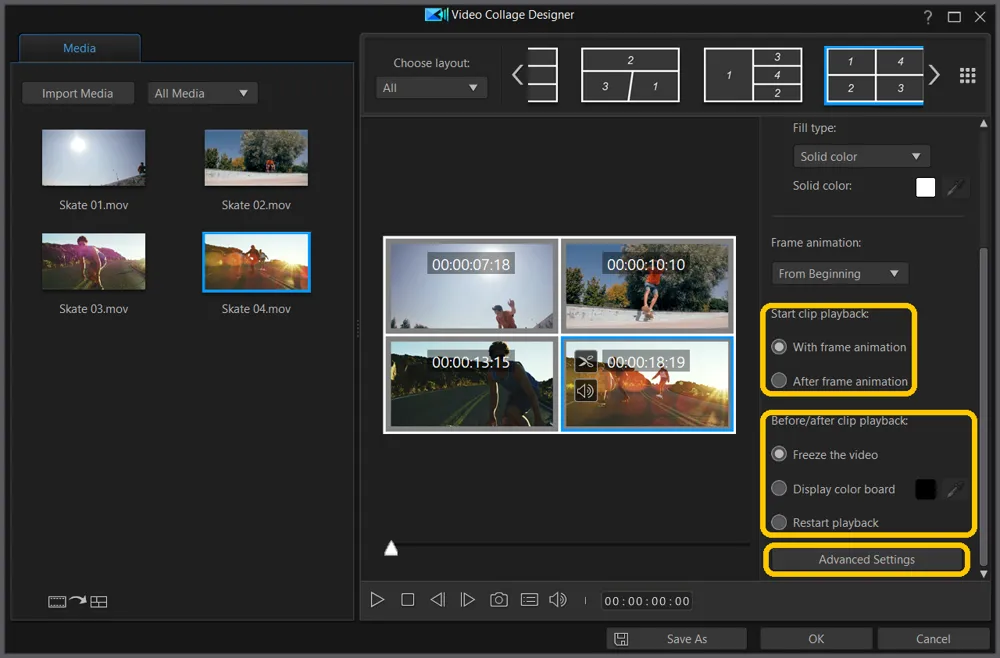Show next layouts with right arrow
The height and width of the screenshot is (658, 1000).
934,75
